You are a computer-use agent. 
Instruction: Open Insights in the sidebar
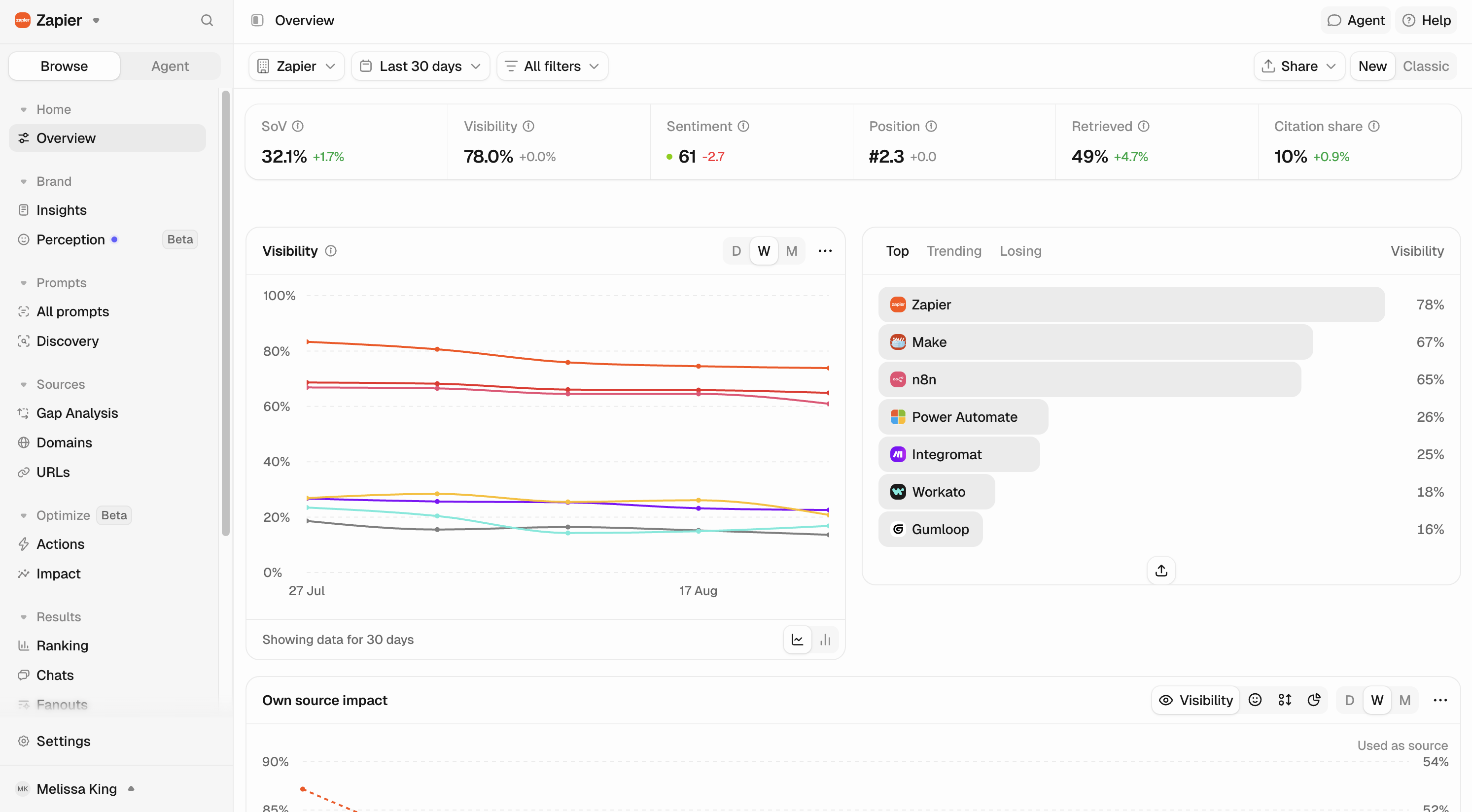tap(107, 210)
